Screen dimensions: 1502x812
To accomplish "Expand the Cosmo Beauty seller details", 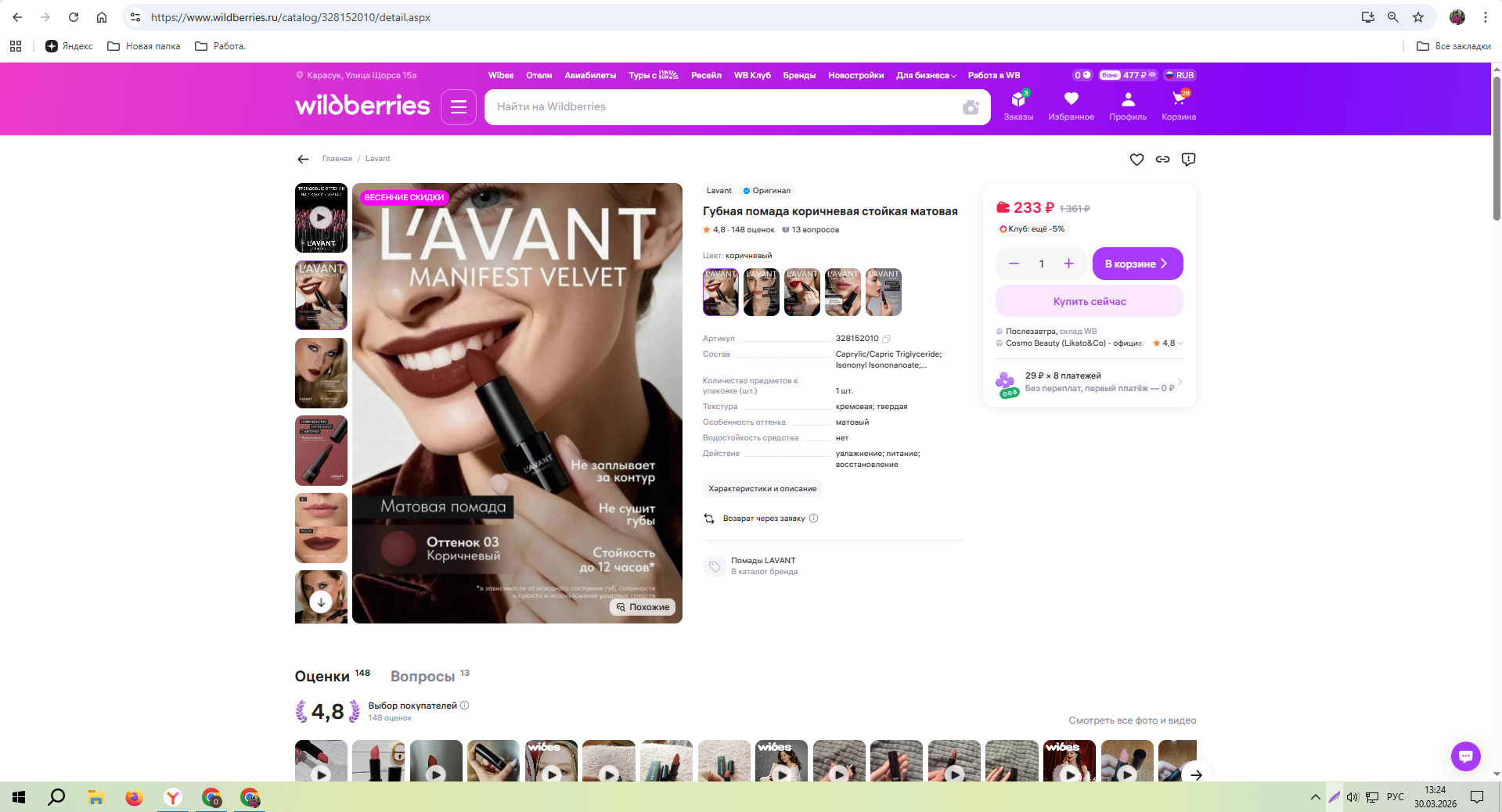I will (x=1180, y=343).
